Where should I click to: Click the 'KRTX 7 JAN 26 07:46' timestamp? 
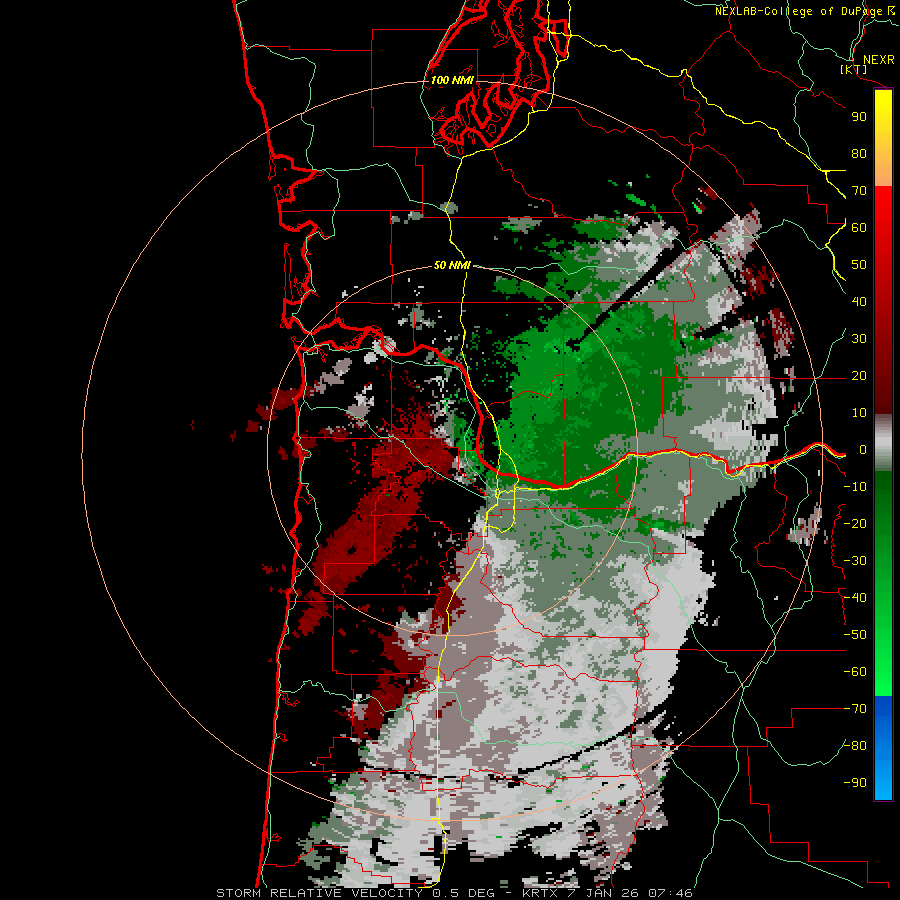[607, 893]
